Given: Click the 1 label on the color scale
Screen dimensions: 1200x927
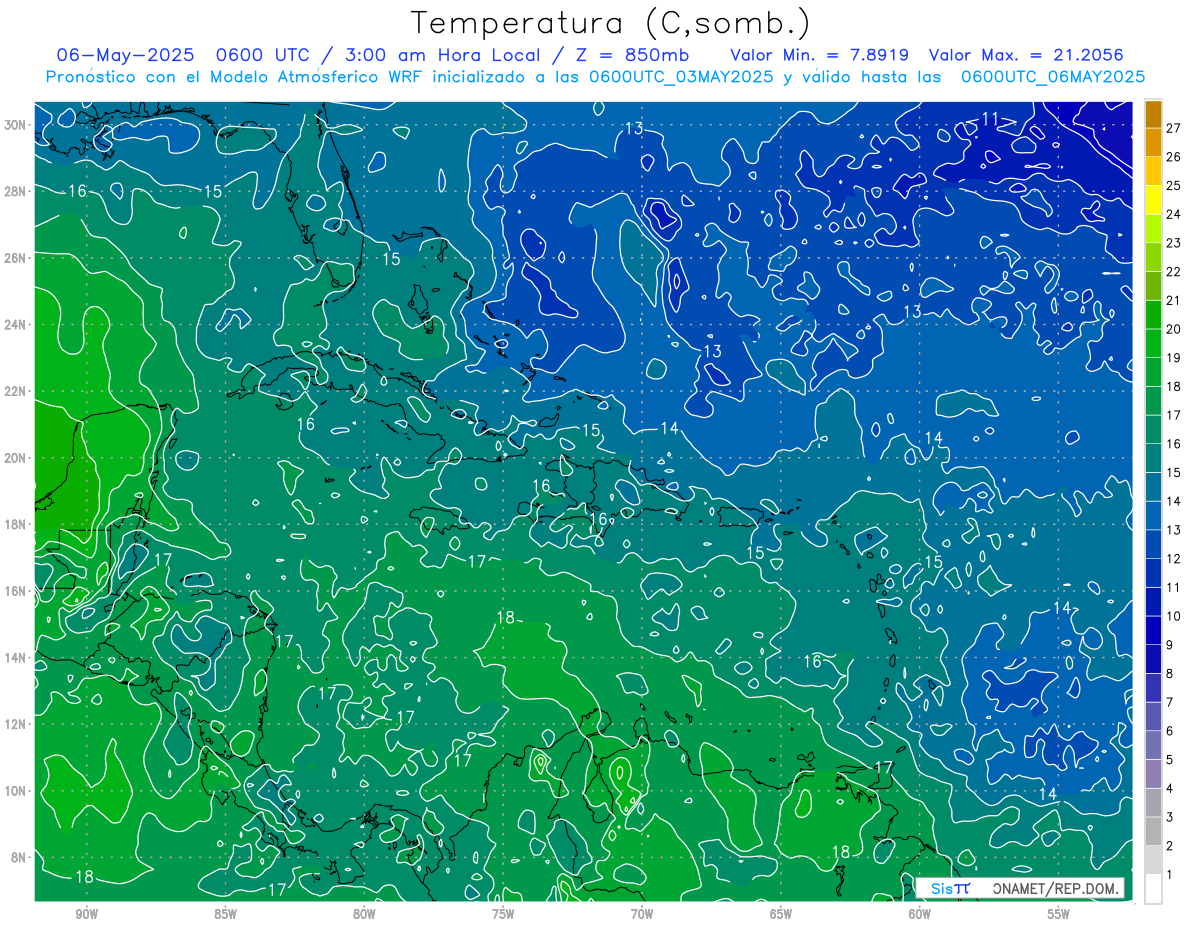Looking at the screenshot, I should 1170,875.
